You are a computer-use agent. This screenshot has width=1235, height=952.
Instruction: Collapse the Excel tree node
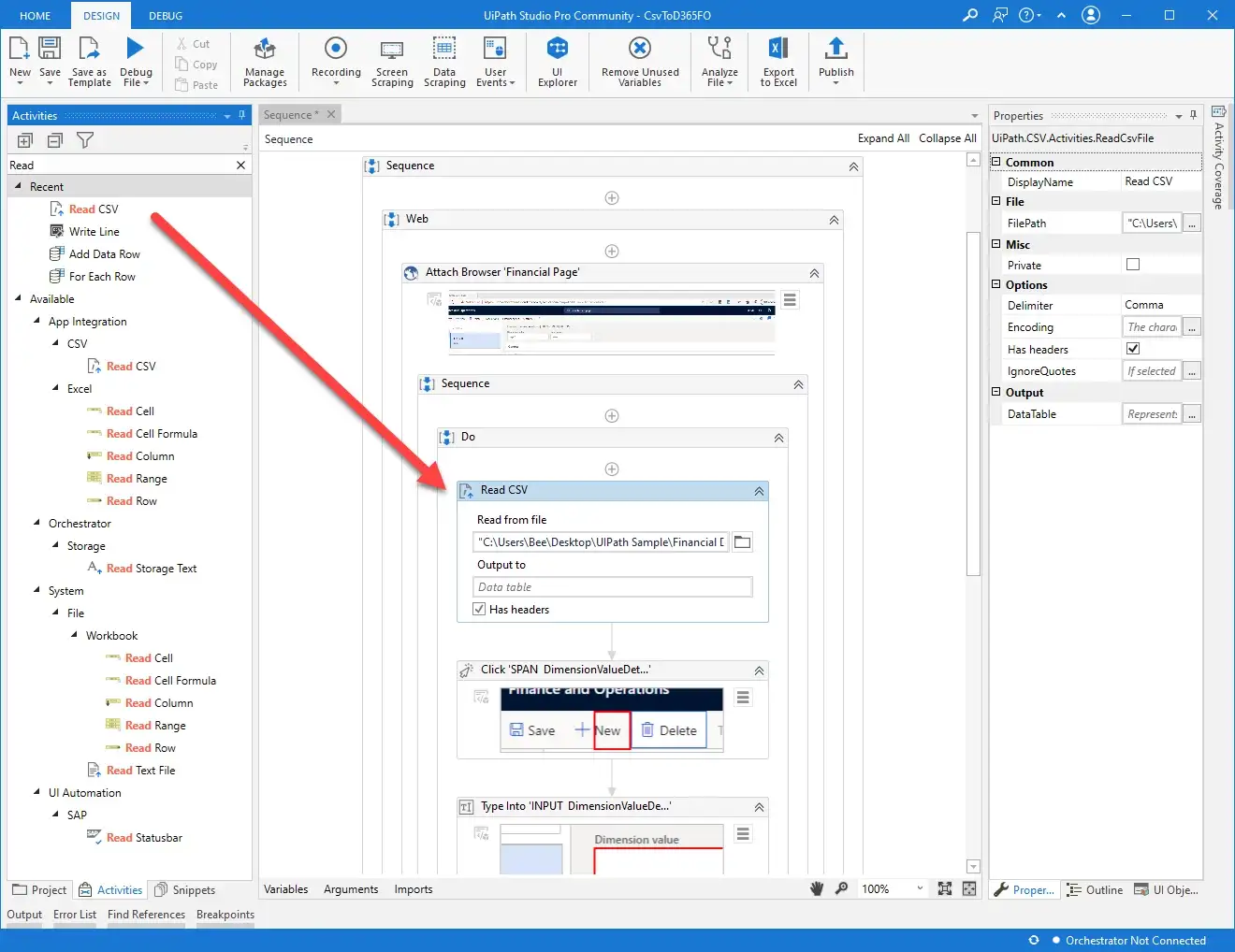55,388
